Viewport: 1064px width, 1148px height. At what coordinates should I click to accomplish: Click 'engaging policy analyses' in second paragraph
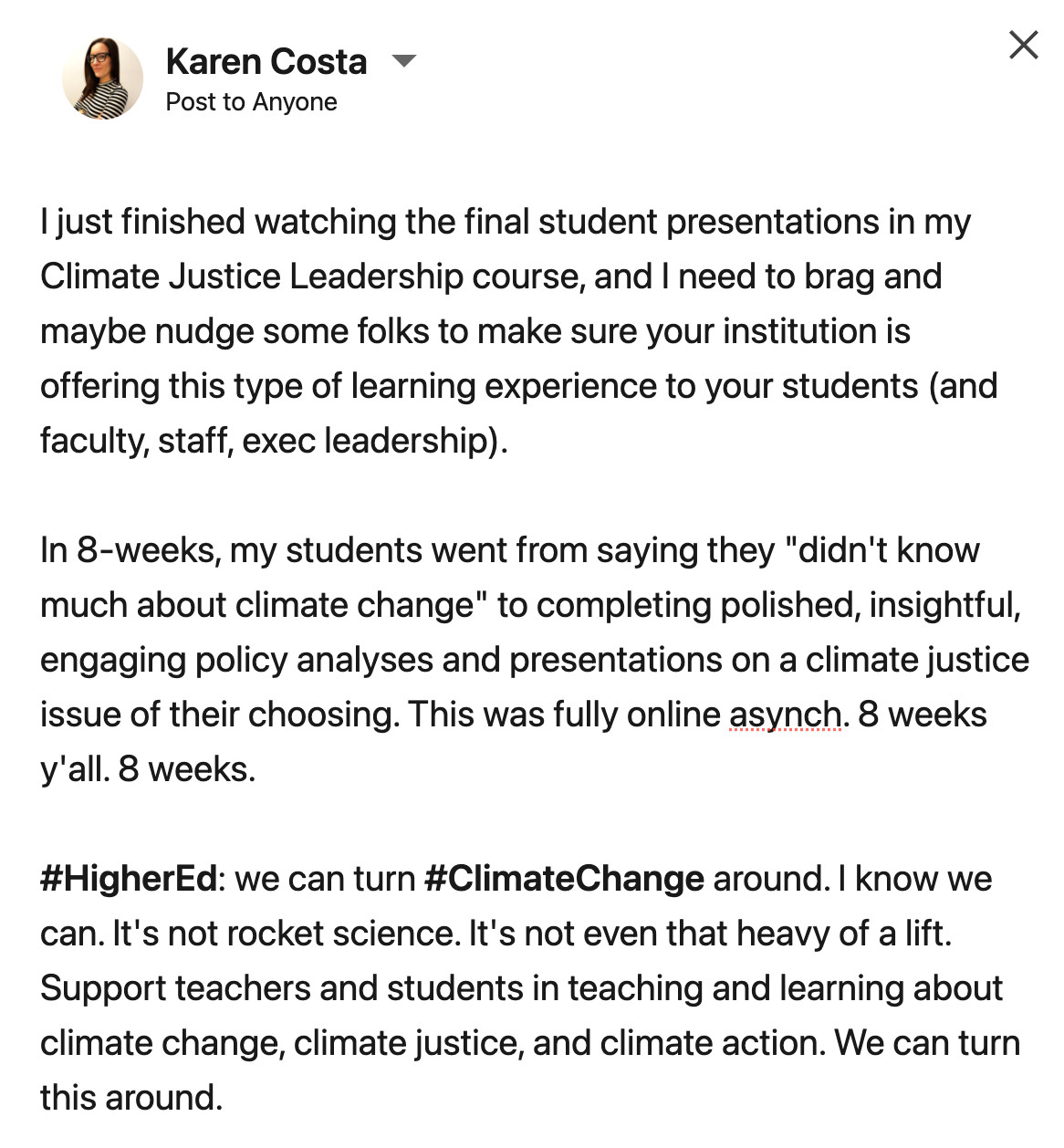click(236, 660)
